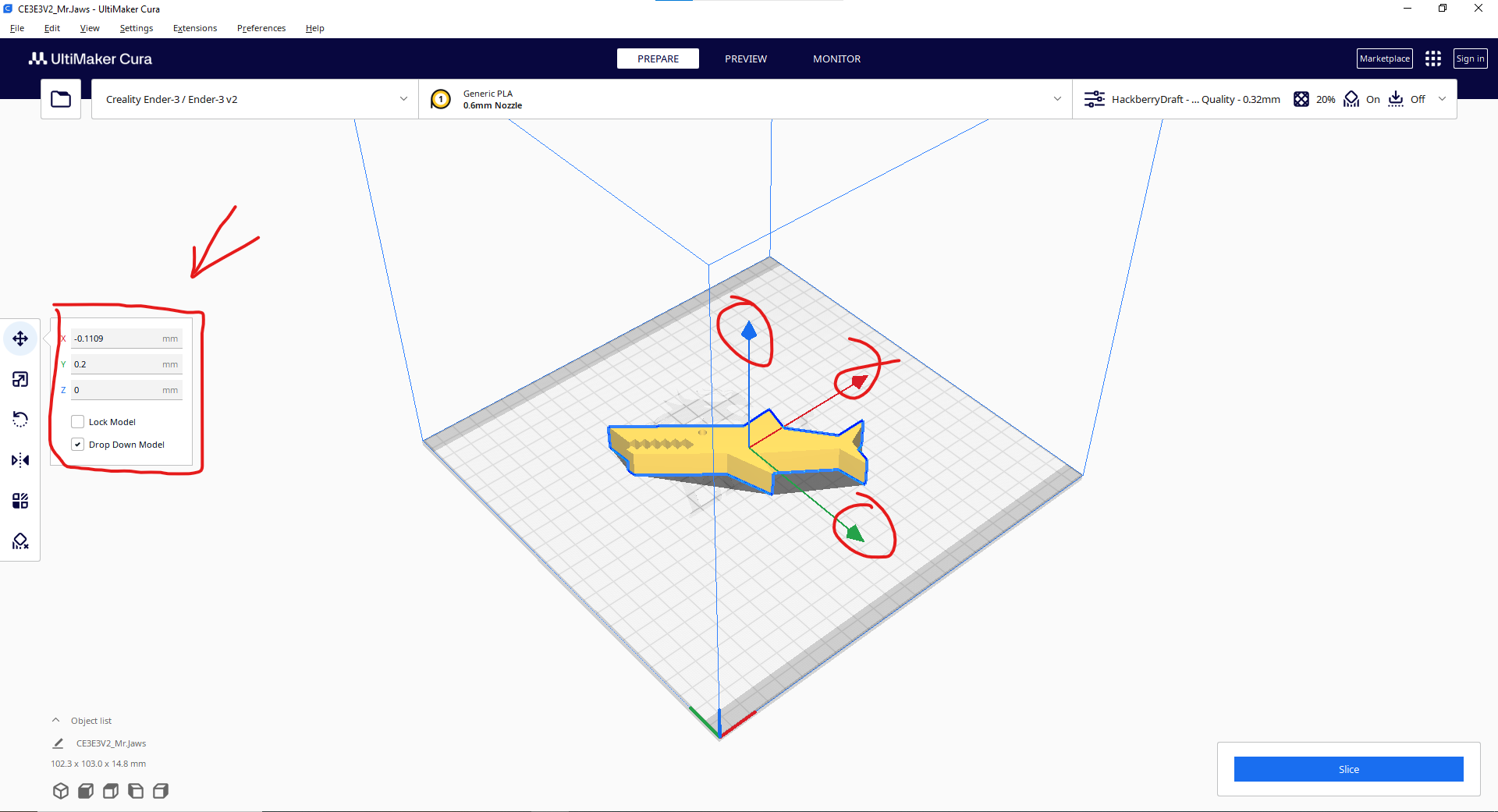
Task: Open the Edit menu
Action: [52, 28]
